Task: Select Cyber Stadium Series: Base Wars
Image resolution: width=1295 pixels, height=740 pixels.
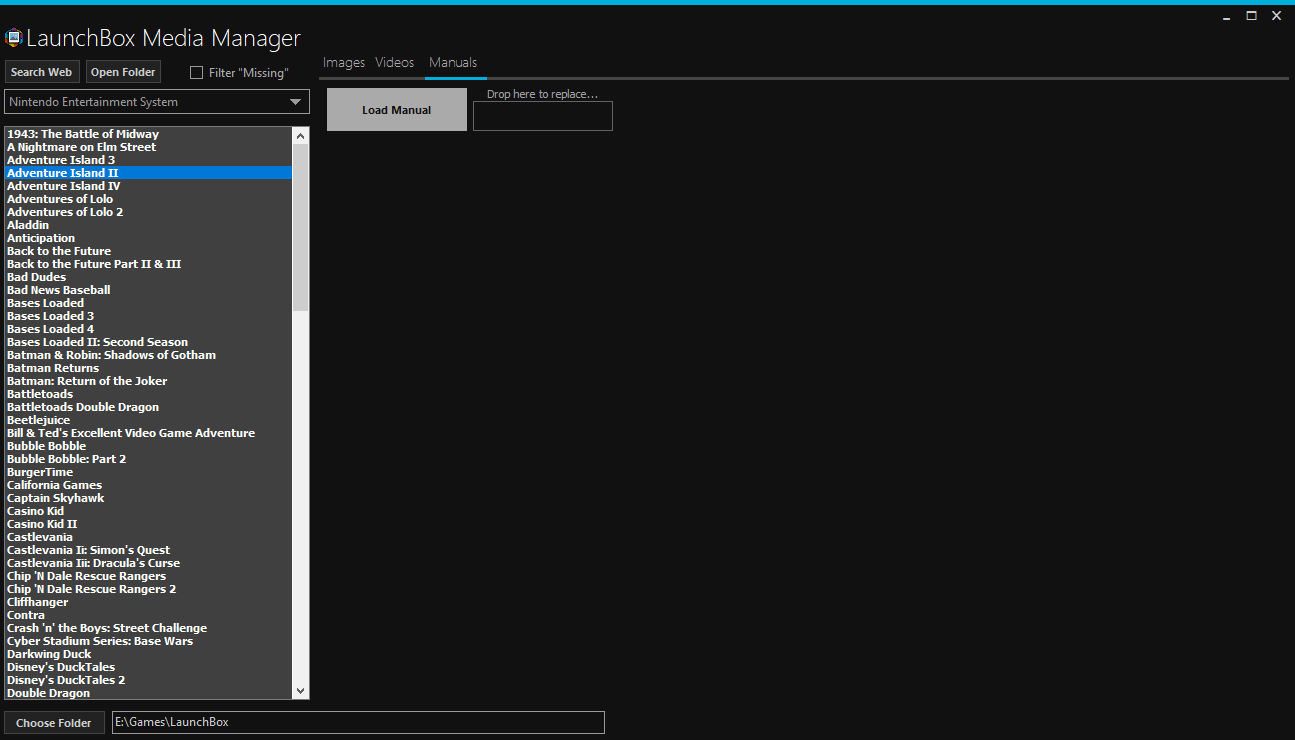Action: tap(148, 641)
